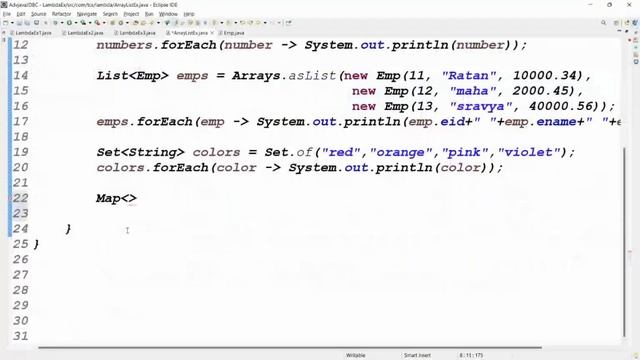This screenshot has width=640, height=360.
Task: Click the Save All toolbar icon
Action: [27, 23]
